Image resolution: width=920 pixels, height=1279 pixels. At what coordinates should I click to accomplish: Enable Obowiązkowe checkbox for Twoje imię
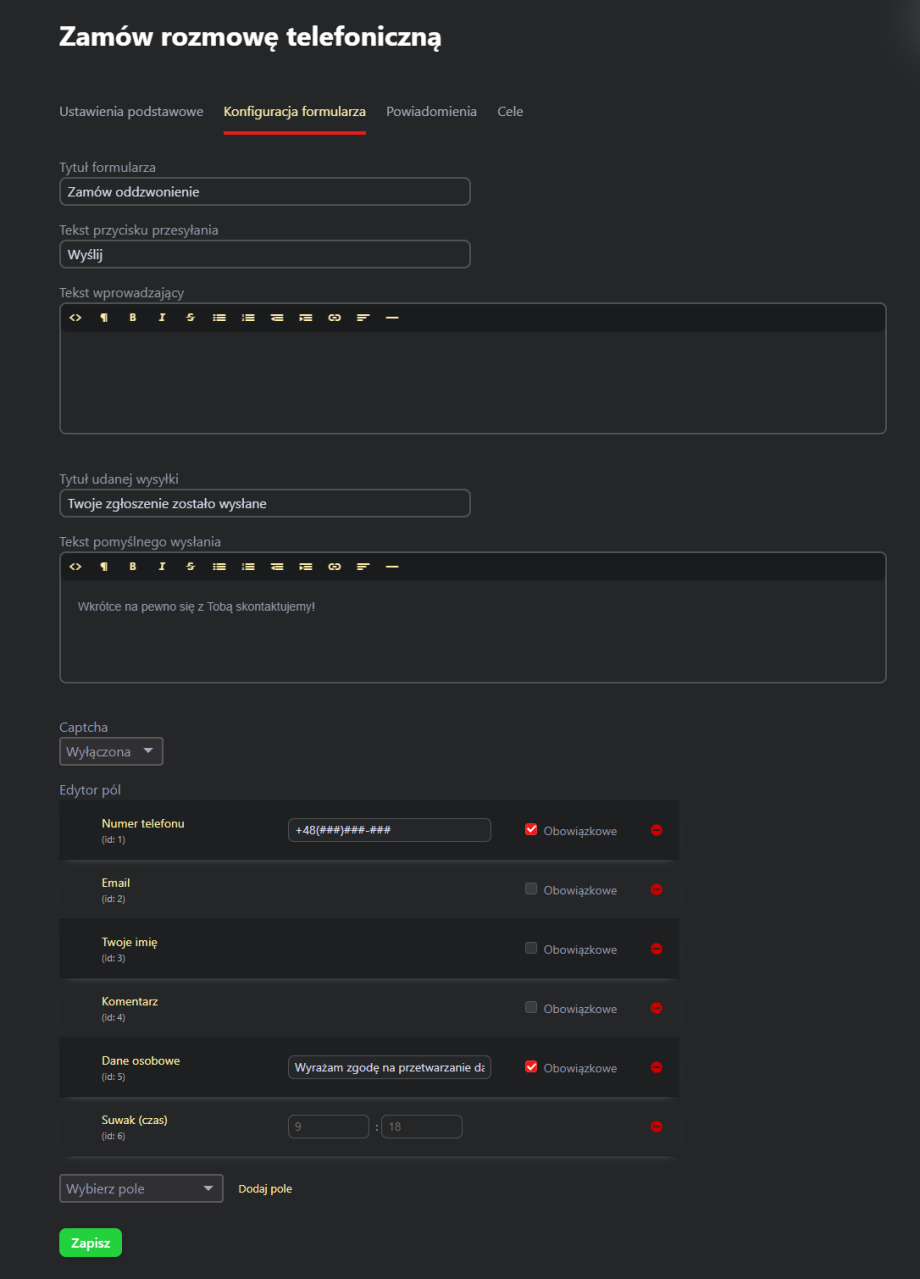(531, 948)
